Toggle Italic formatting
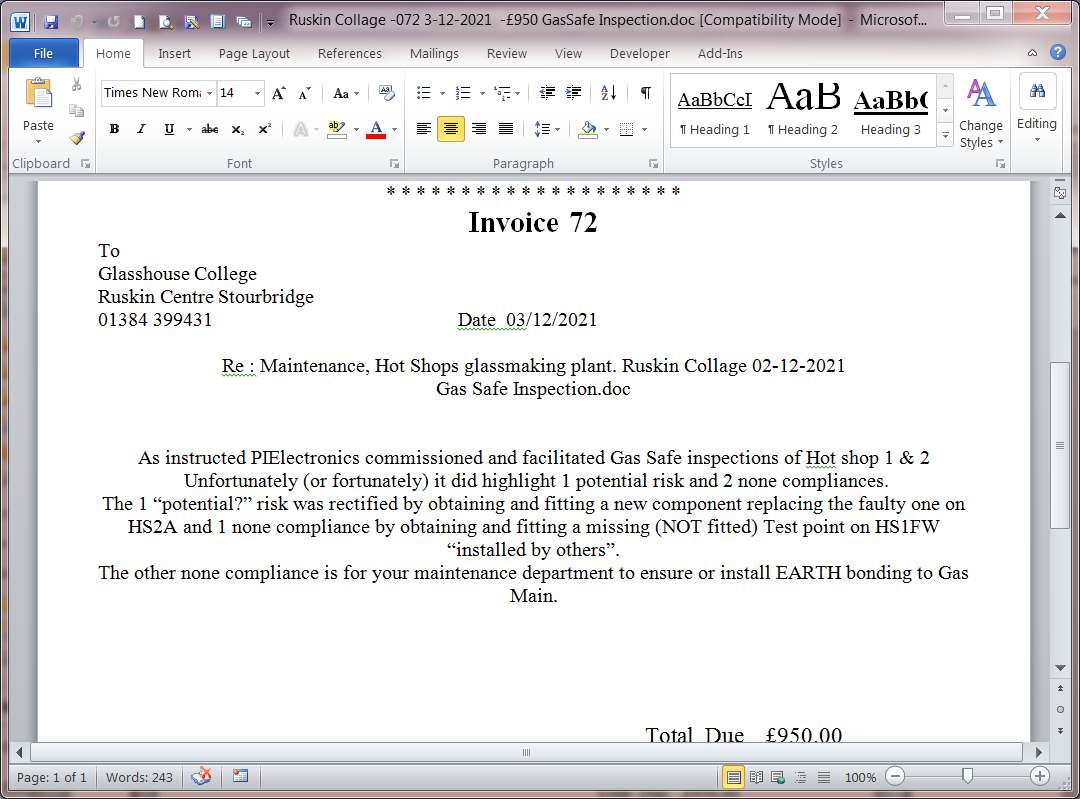 141,129
